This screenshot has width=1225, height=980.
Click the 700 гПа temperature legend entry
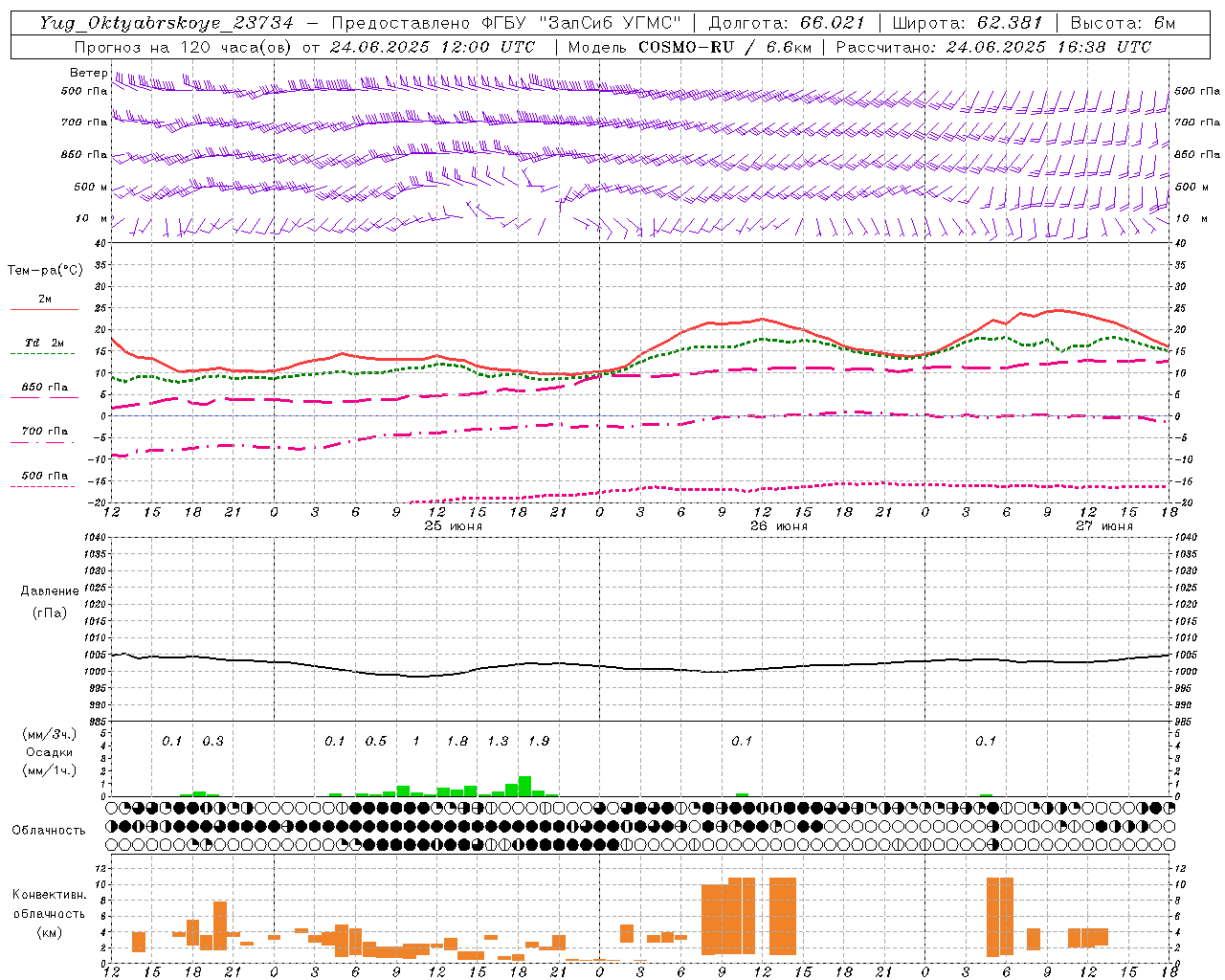pos(45,432)
